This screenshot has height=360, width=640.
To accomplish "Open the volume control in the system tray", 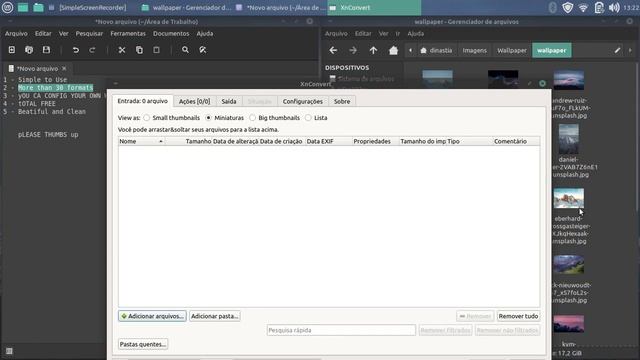I will click(614, 7).
